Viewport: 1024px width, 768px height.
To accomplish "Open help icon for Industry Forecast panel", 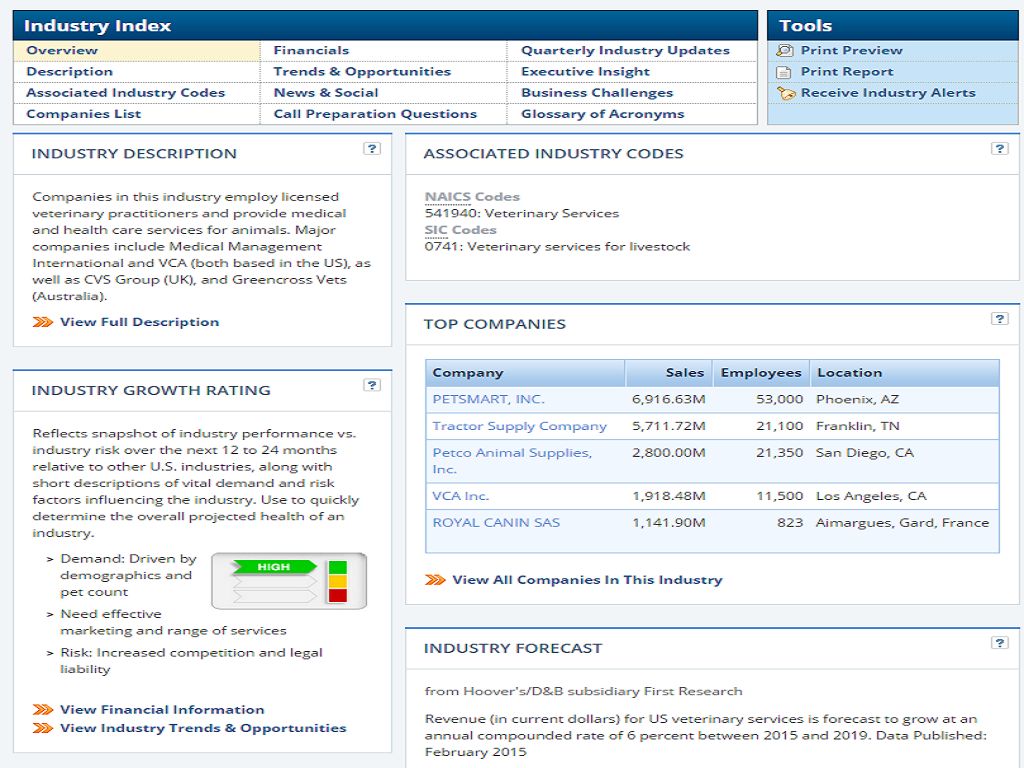I will 999,643.
